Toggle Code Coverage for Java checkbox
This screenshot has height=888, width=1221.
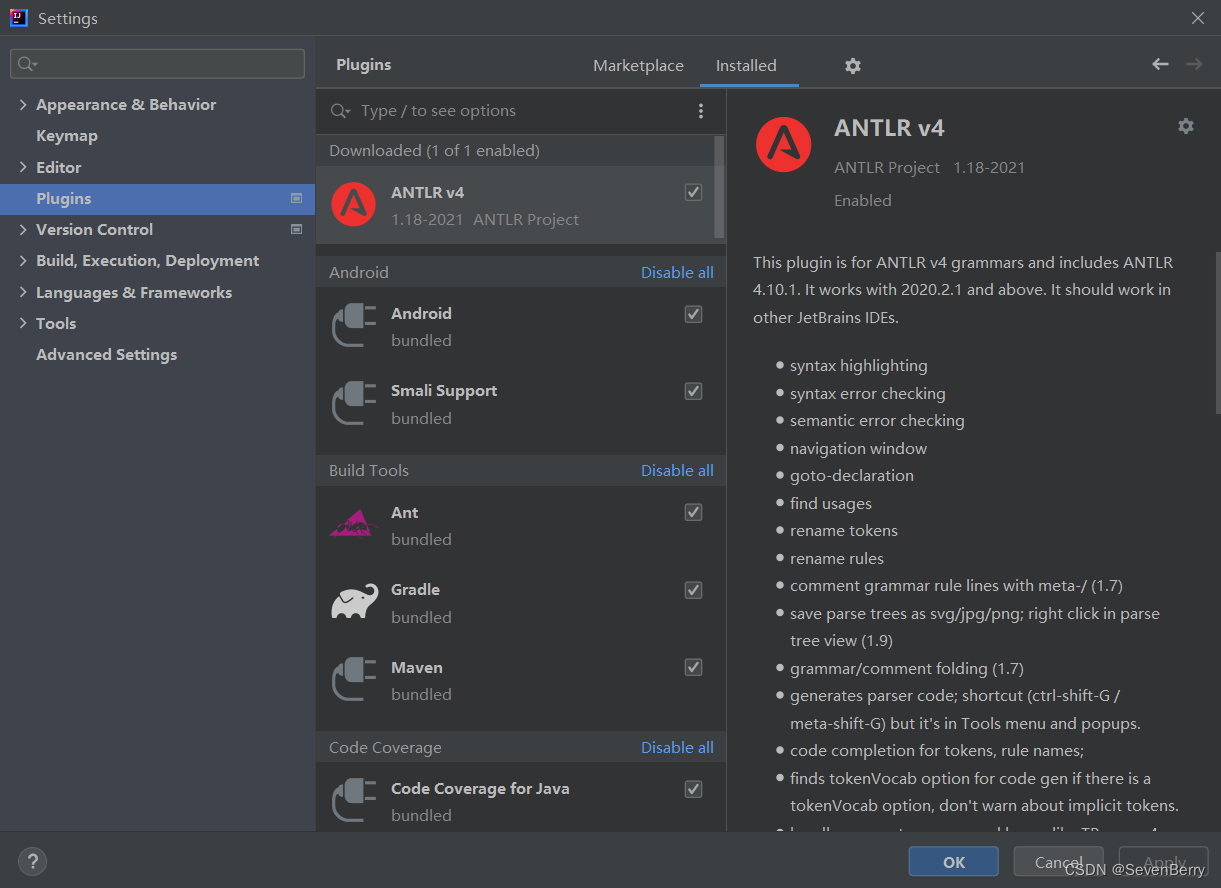(x=693, y=789)
